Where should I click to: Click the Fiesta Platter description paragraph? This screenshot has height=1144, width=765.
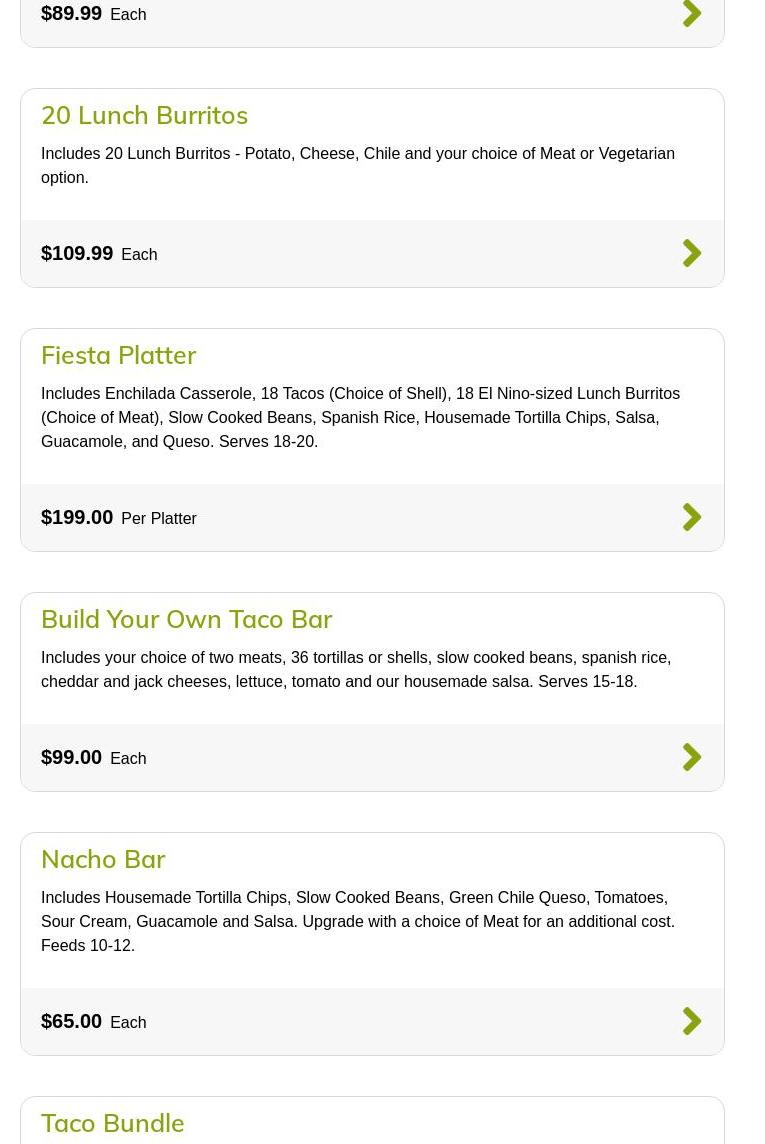pyautogui.click(x=360, y=417)
